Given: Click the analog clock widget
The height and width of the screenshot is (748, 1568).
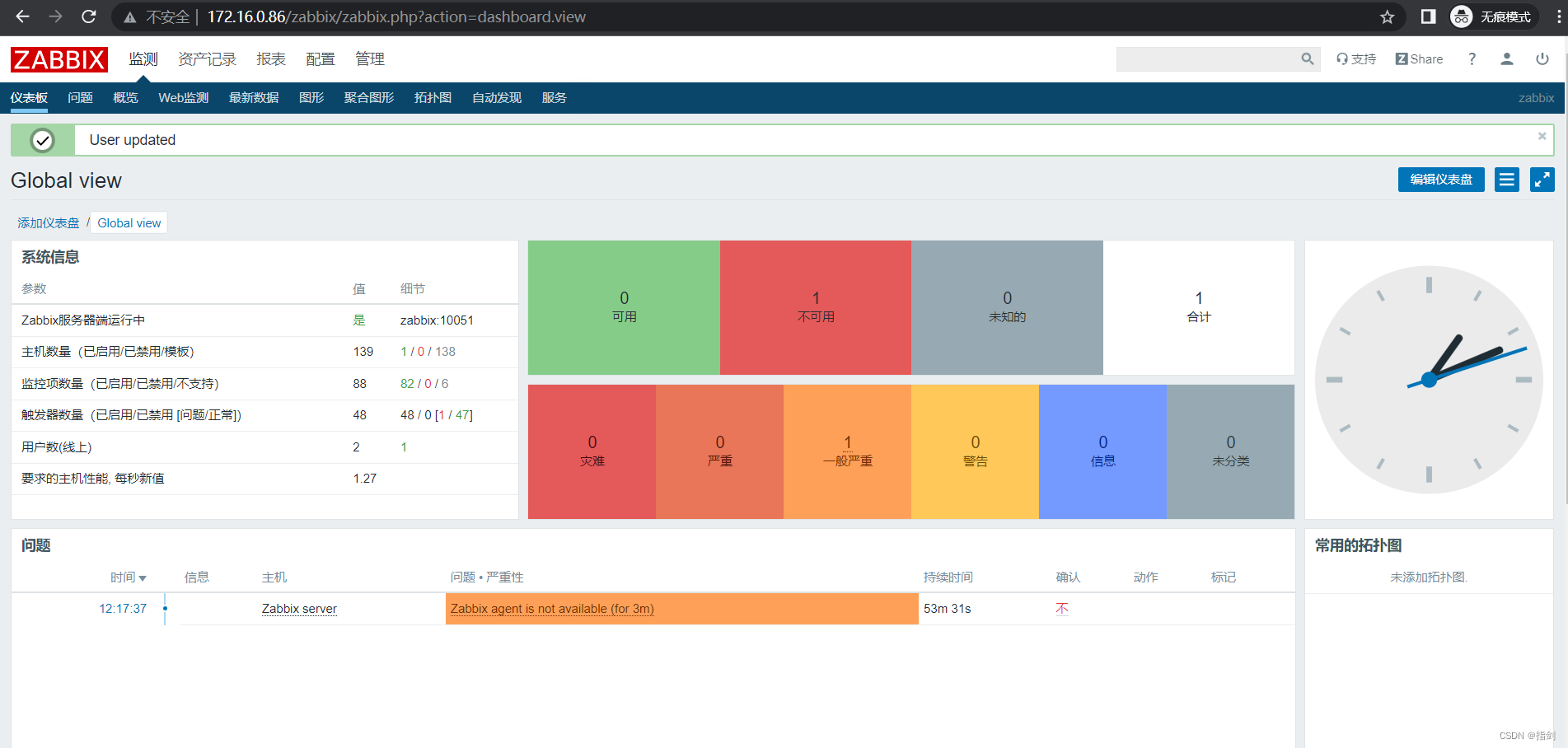Looking at the screenshot, I should coord(1429,380).
